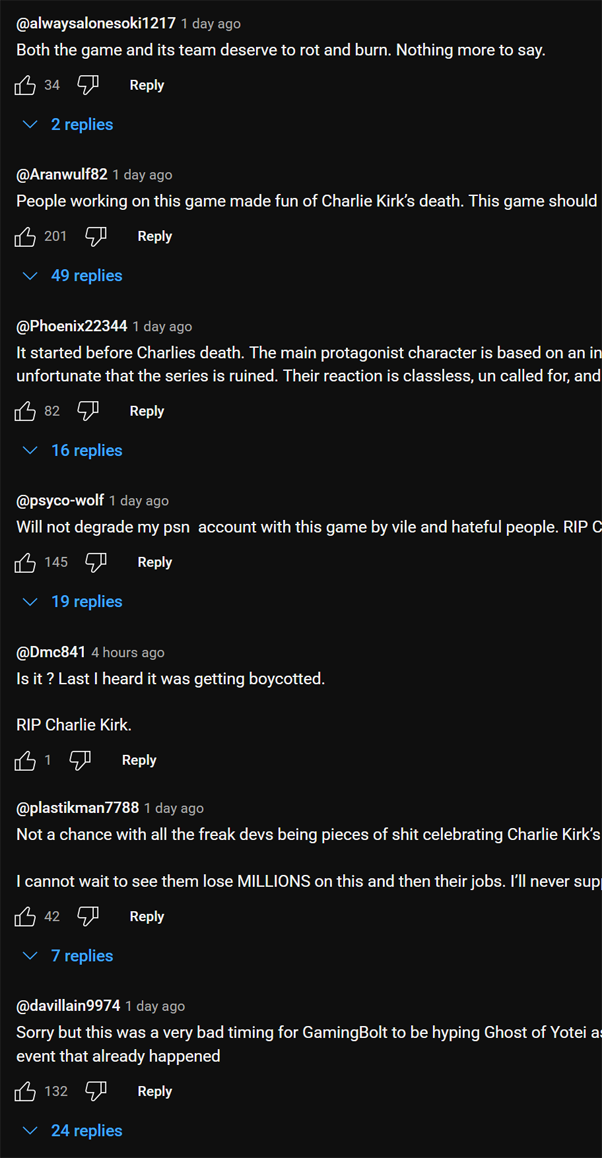Viewport: 602px width, 1158px height.
Task: Thumbs up @Dmc841's comment
Action: [25, 761]
